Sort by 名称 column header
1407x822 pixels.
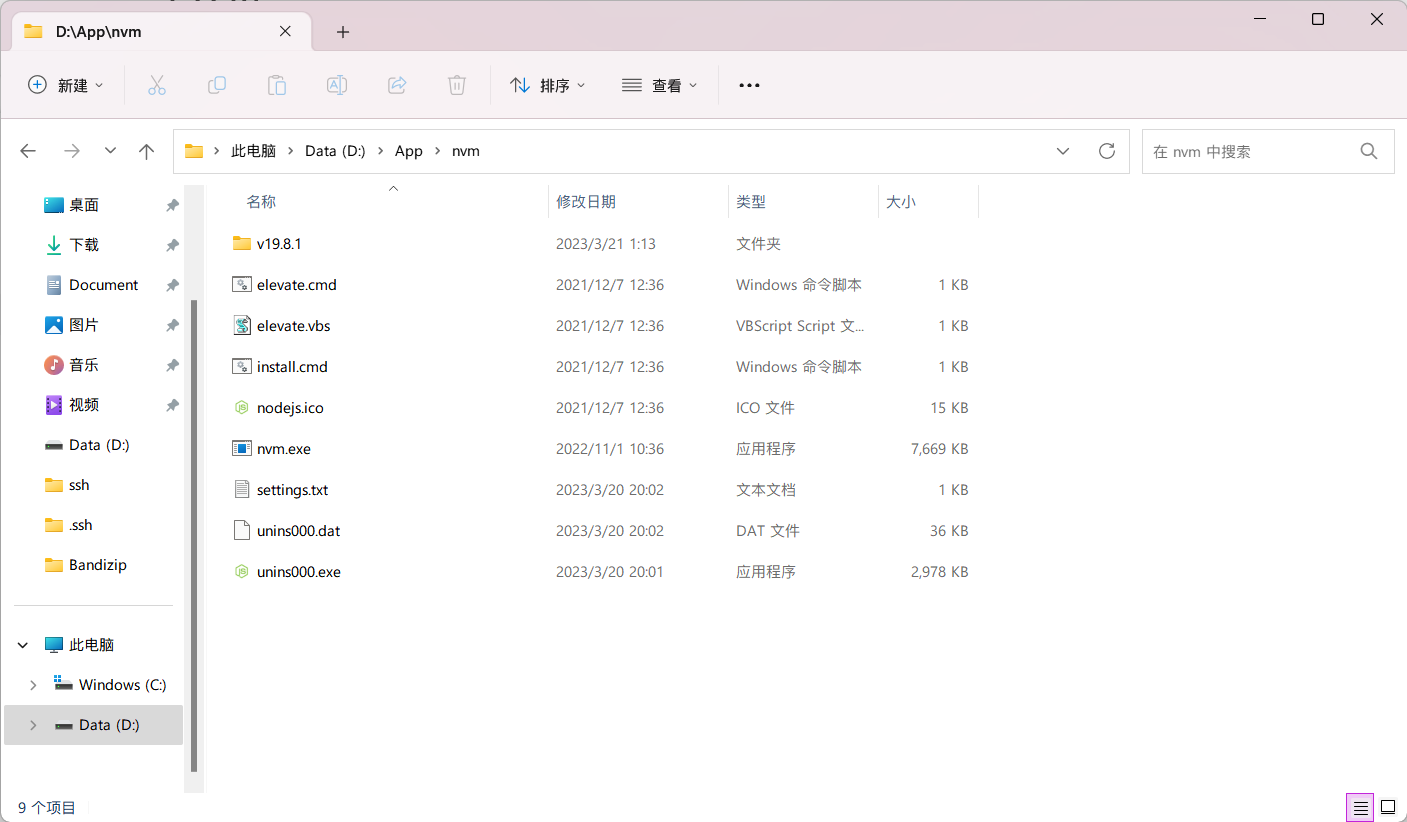261,201
